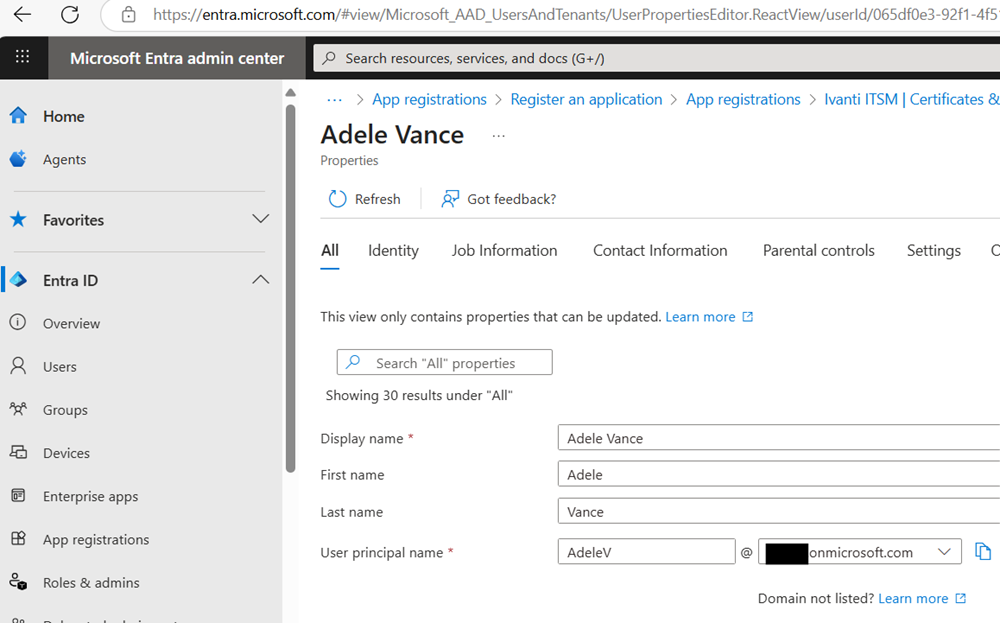Open the domain suffix dropdown
The height and width of the screenshot is (623, 1000).
pyautogui.click(x=940, y=550)
